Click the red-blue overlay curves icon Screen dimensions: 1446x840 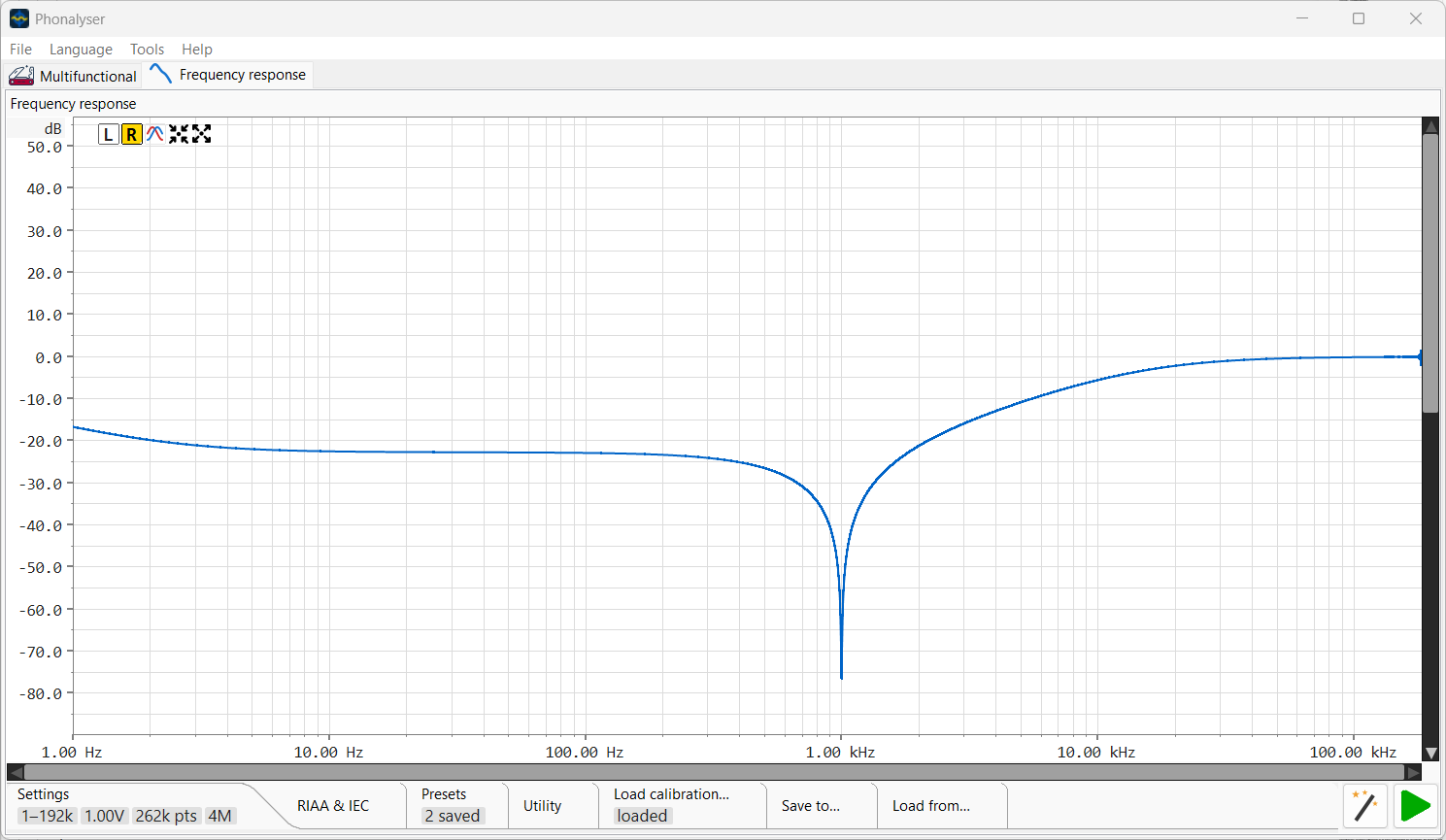[154, 134]
